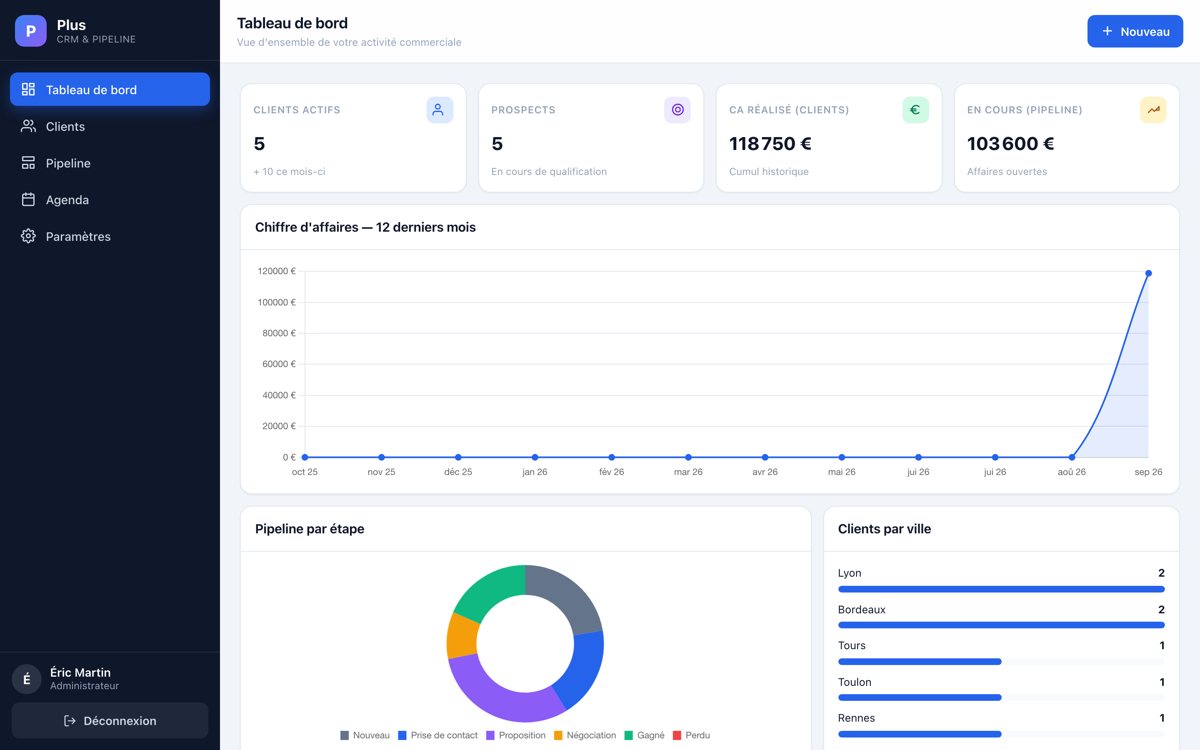Click 'En cours de qualification' text

[549, 172]
